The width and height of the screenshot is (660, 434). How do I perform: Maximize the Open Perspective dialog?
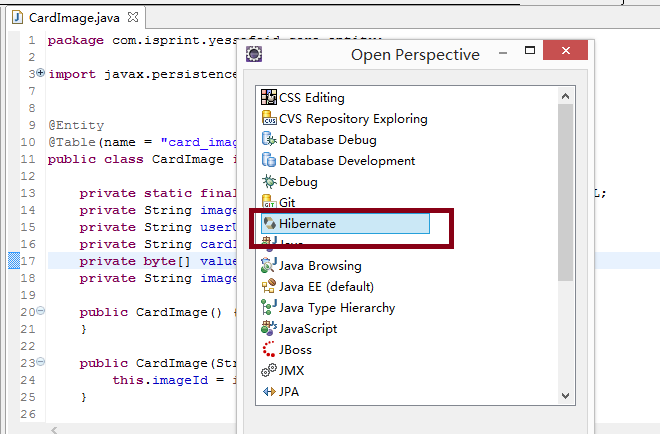[x=530, y=51]
